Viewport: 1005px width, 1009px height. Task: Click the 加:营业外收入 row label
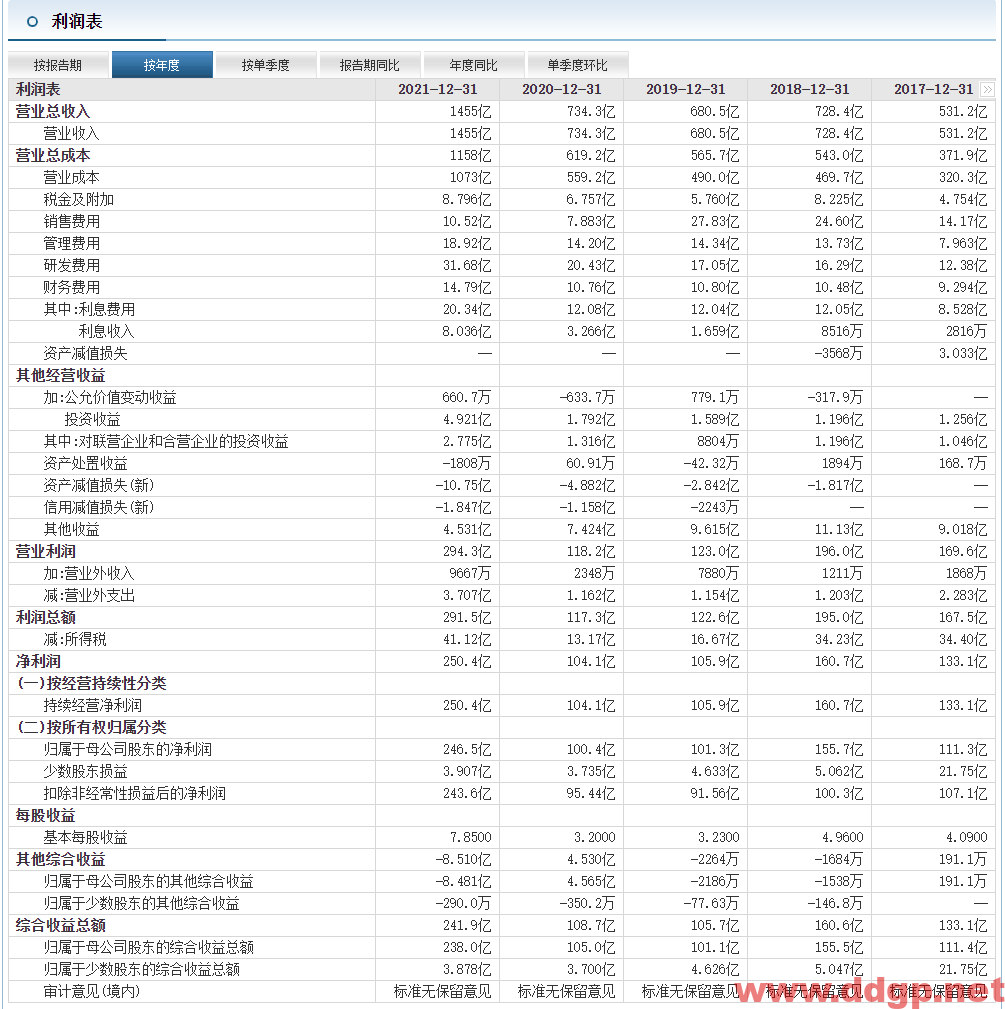[x=89, y=573]
